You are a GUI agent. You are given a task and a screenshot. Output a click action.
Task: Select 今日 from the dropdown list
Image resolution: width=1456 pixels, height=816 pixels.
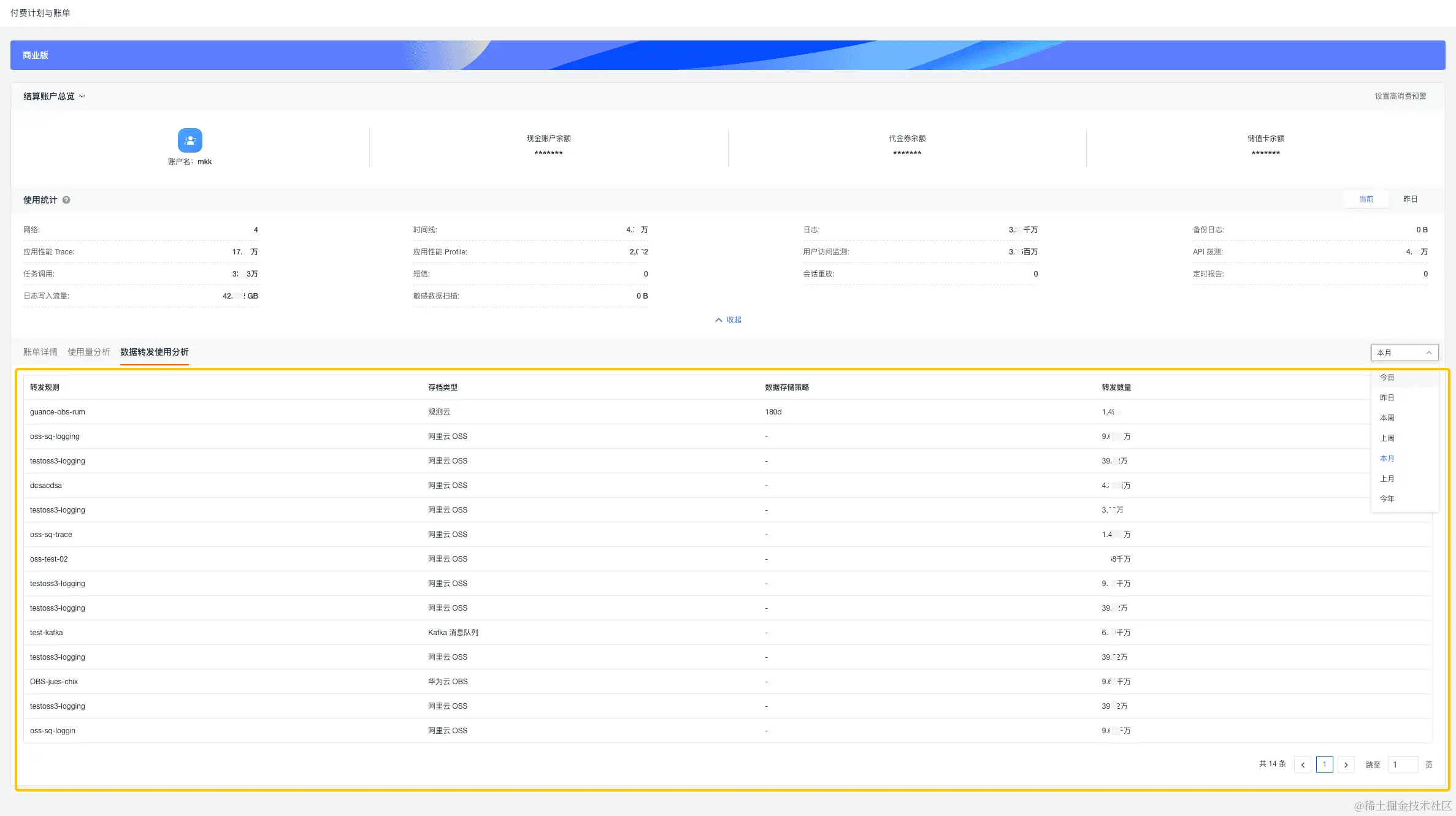(1387, 378)
